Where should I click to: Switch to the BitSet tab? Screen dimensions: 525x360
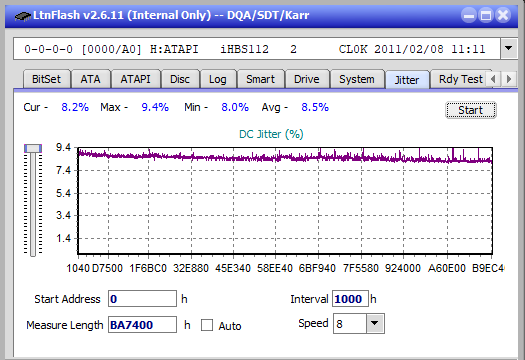[x=47, y=79]
